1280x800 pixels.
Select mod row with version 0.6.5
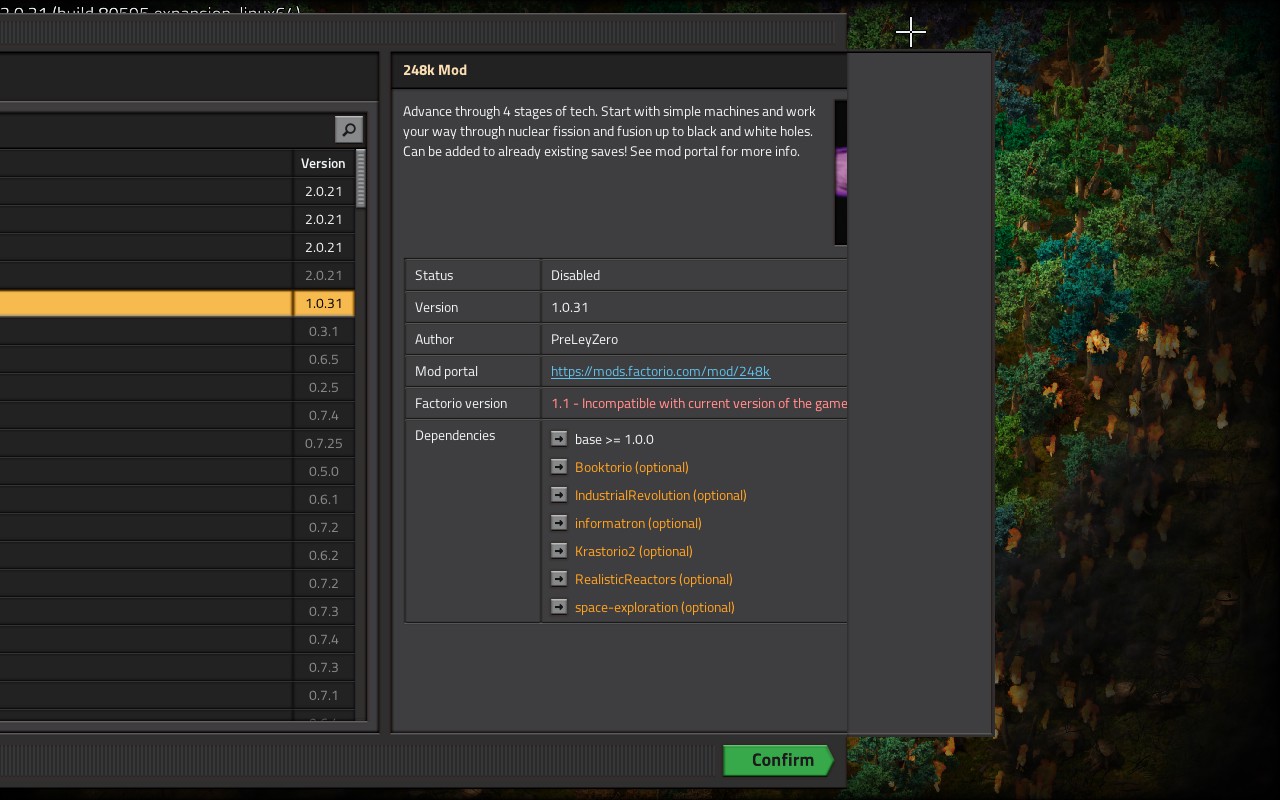coord(177,359)
